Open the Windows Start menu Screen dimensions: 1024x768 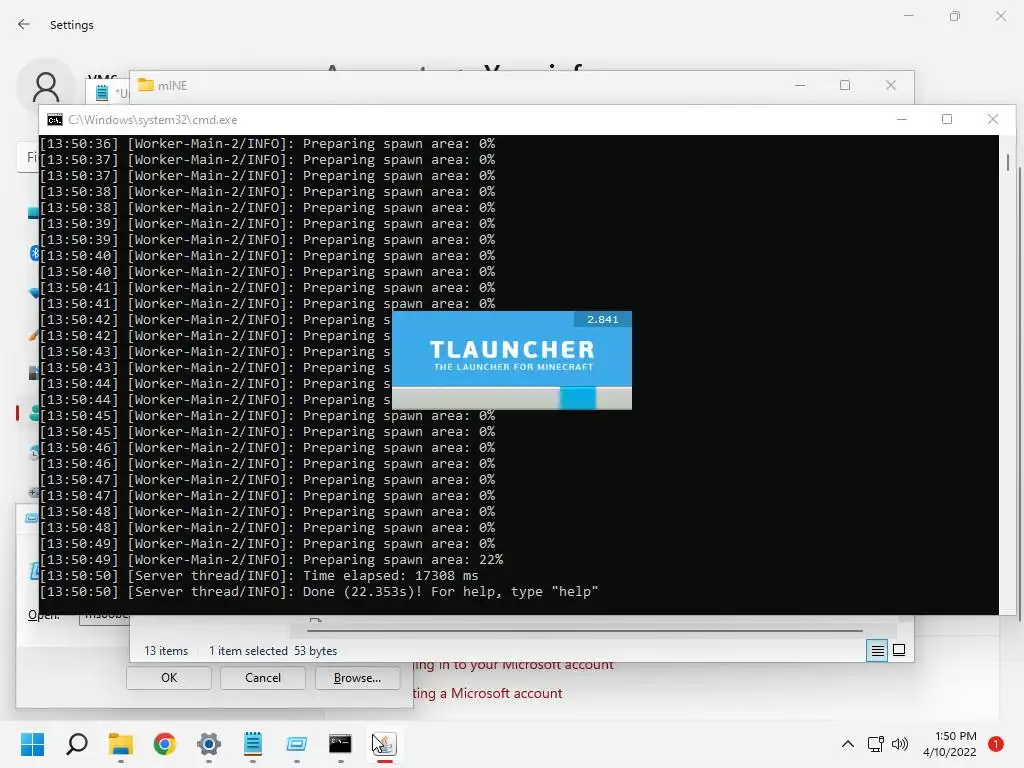coord(32,744)
